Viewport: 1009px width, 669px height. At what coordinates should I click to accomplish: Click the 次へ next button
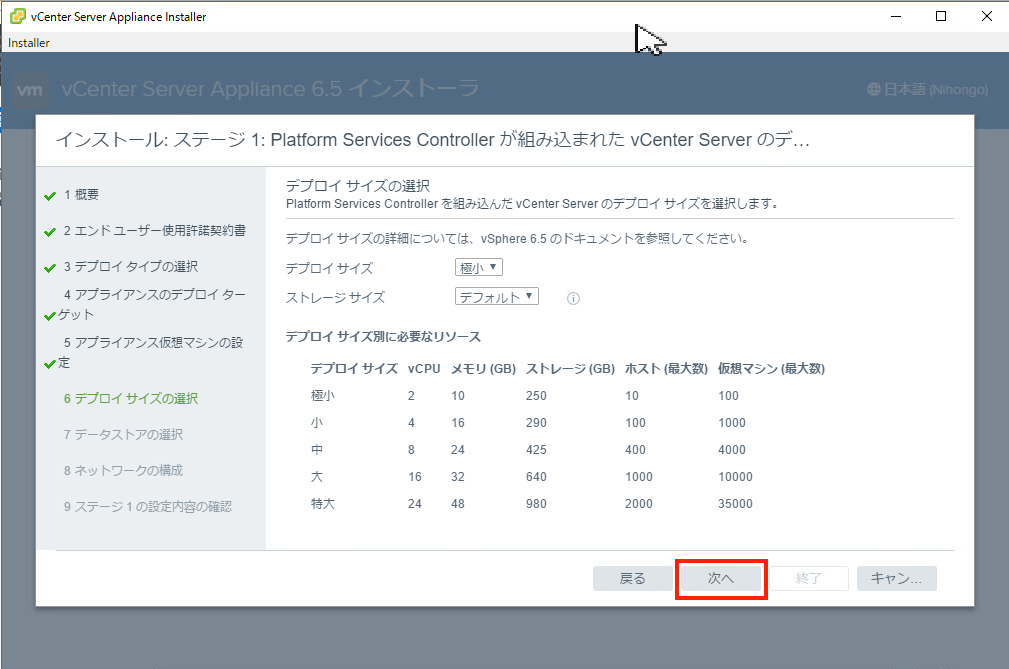point(721,578)
